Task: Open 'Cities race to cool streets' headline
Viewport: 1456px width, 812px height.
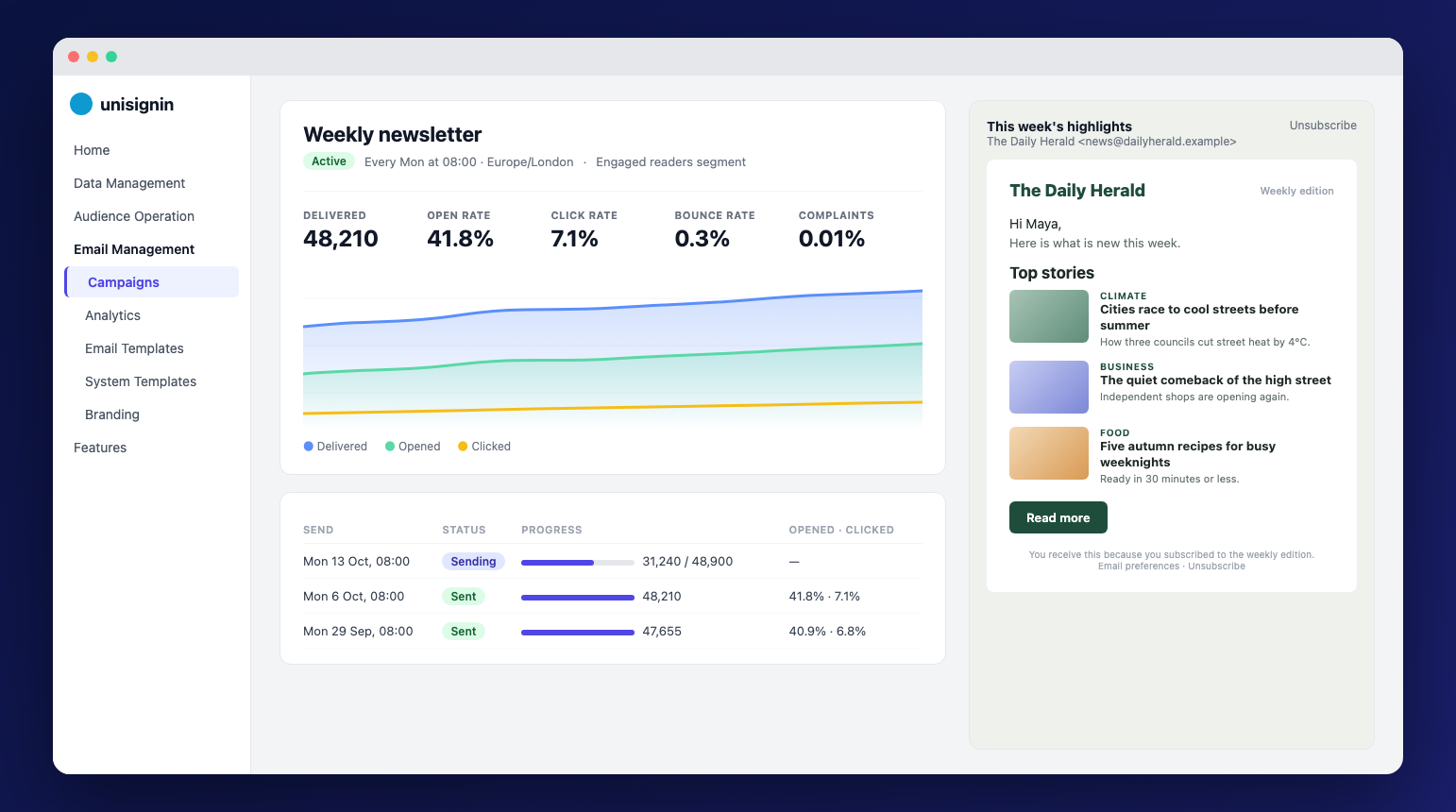Action: pos(1199,317)
